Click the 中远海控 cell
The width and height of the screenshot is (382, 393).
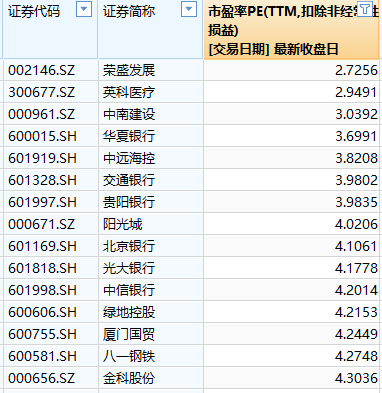pyautogui.click(x=151, y=158)
